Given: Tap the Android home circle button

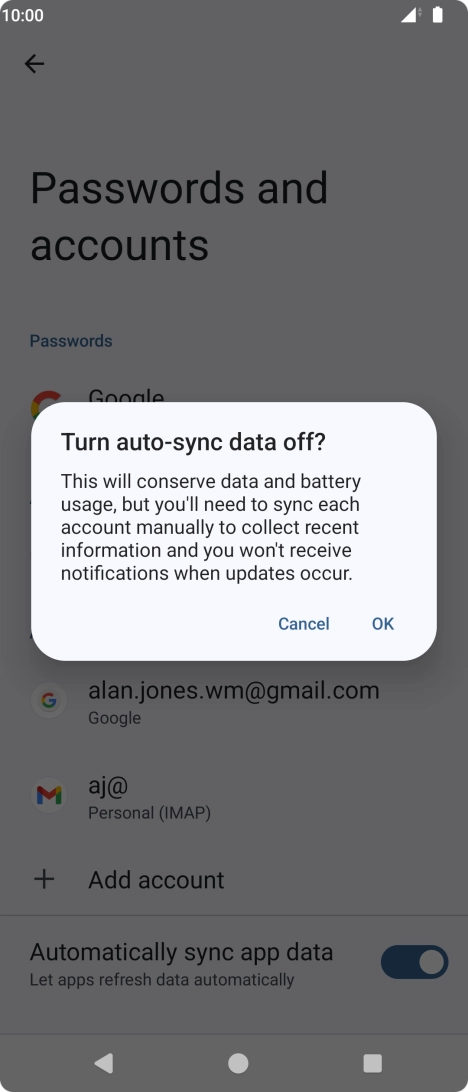Looking at the screenshot, I should 238,1063.
